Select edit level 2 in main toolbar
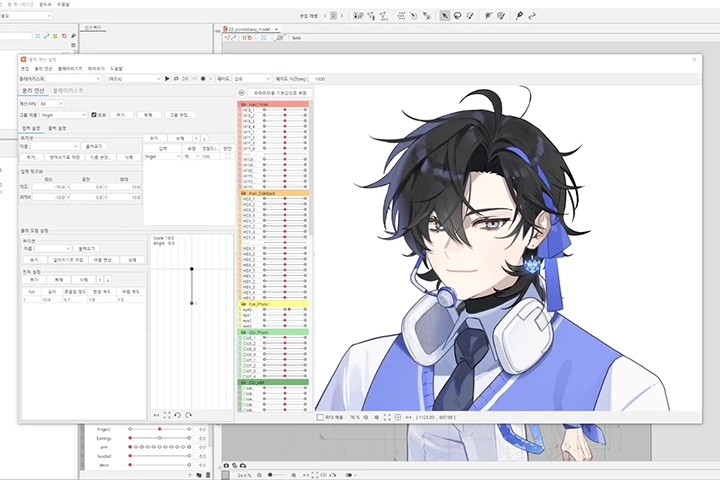720x480 pixels. [x=333, y=16]
